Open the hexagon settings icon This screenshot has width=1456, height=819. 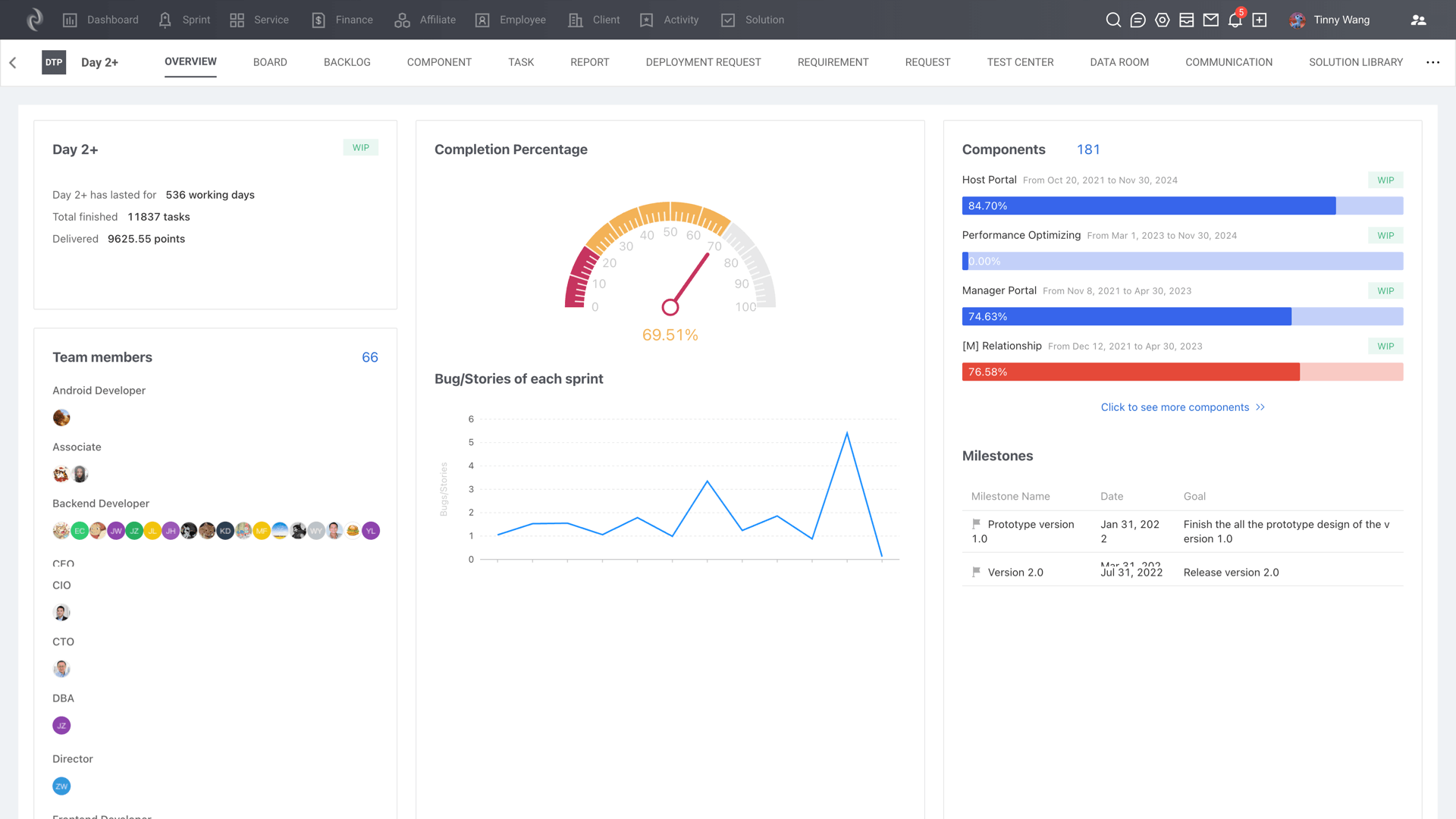(x=1162, y=20)
